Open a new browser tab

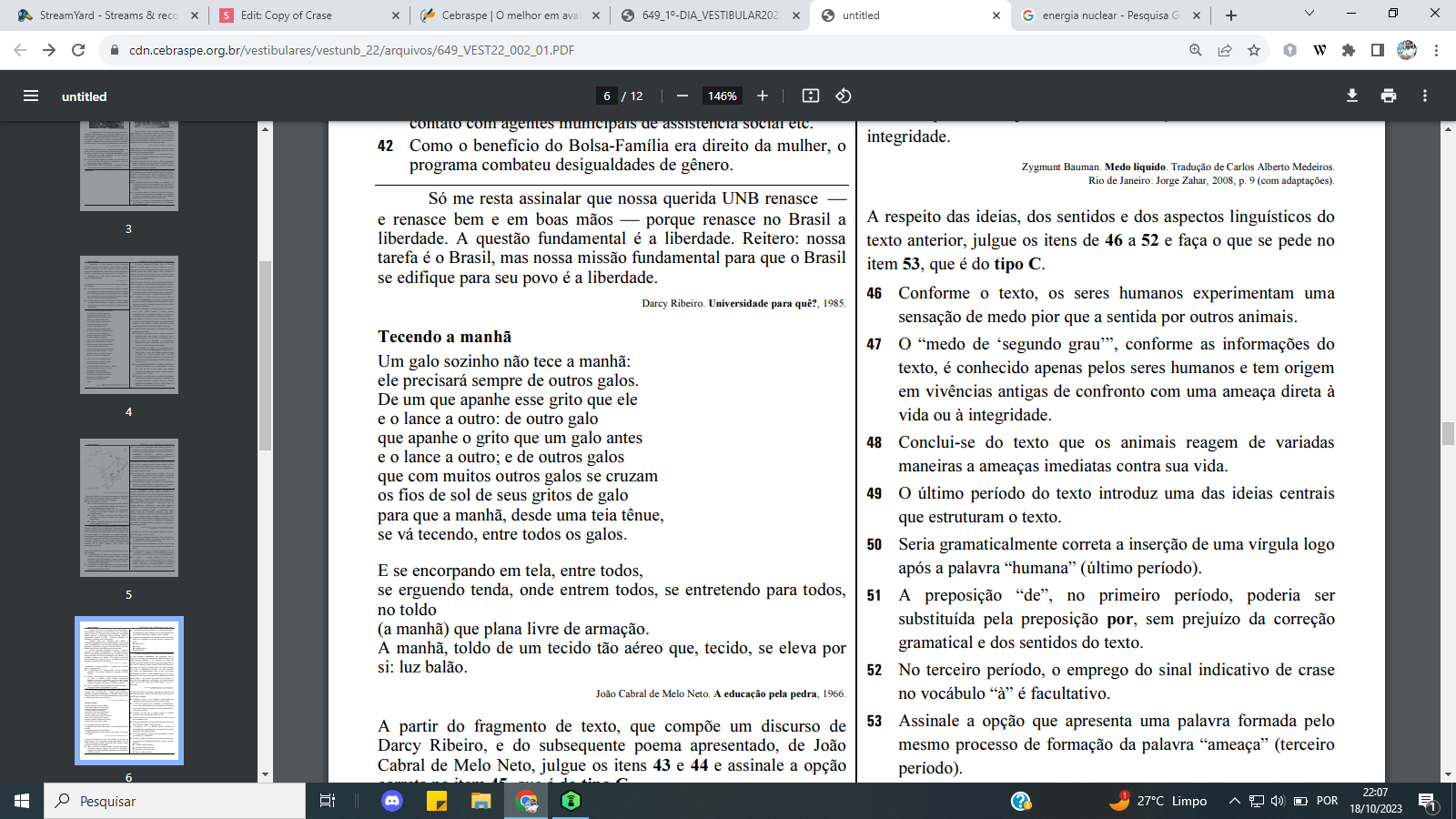point(1231,15)
